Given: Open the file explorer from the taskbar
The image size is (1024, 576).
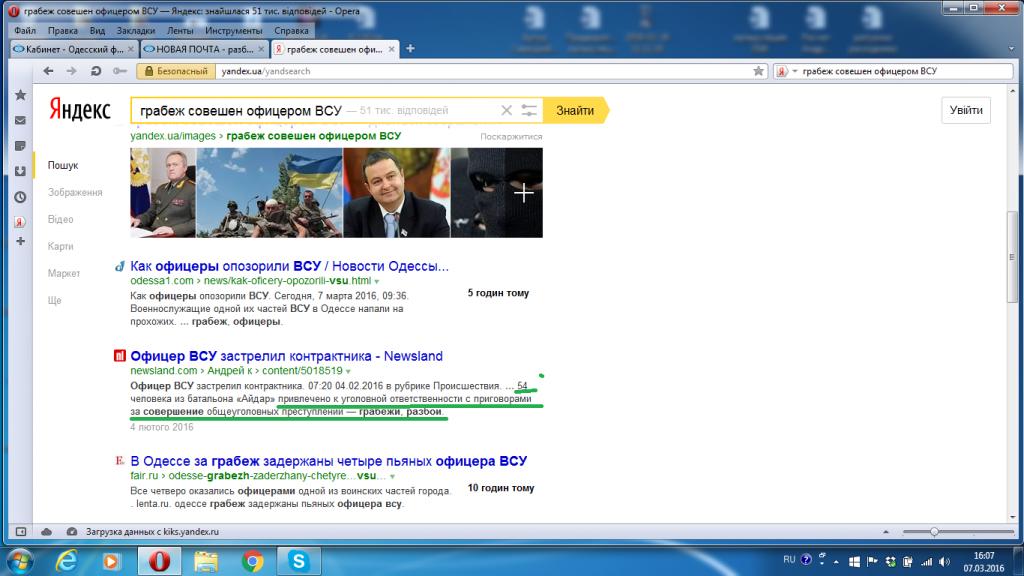Looking at the screenshot, I should tap(206, 561).
